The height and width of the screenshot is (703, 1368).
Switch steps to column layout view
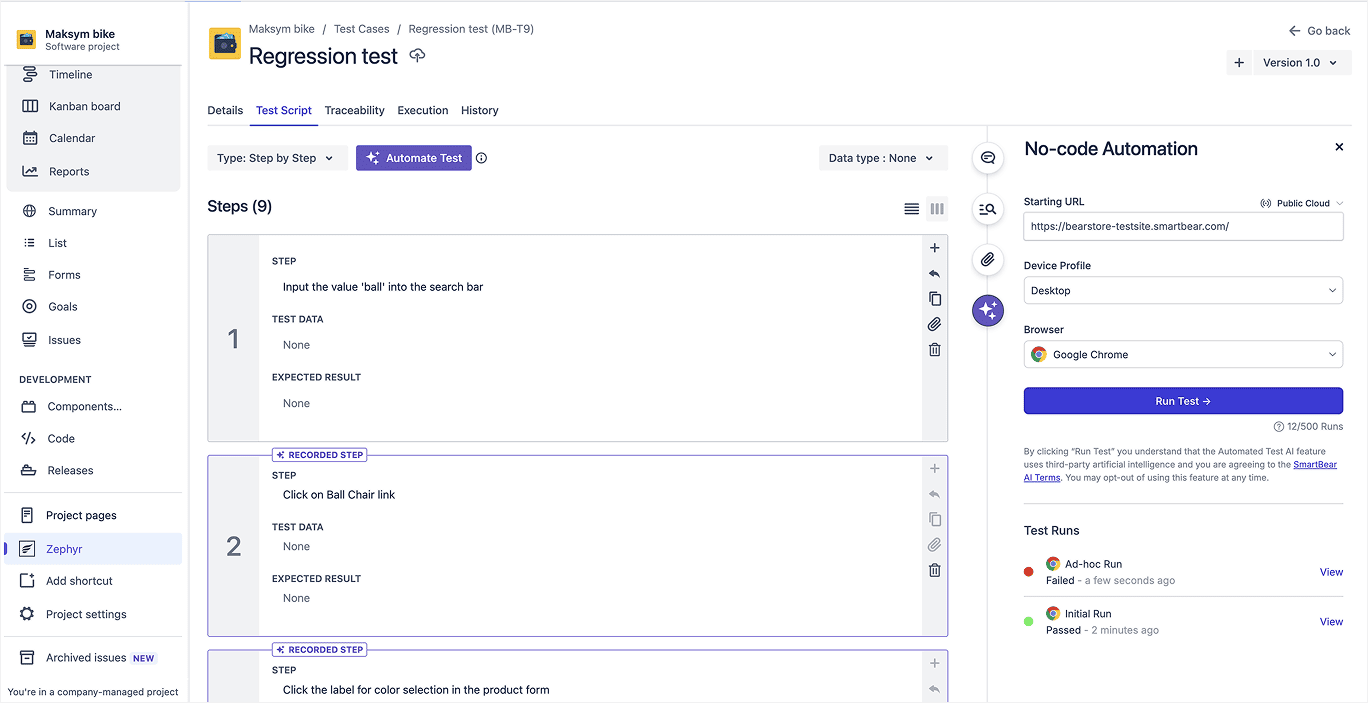(937, 209)
